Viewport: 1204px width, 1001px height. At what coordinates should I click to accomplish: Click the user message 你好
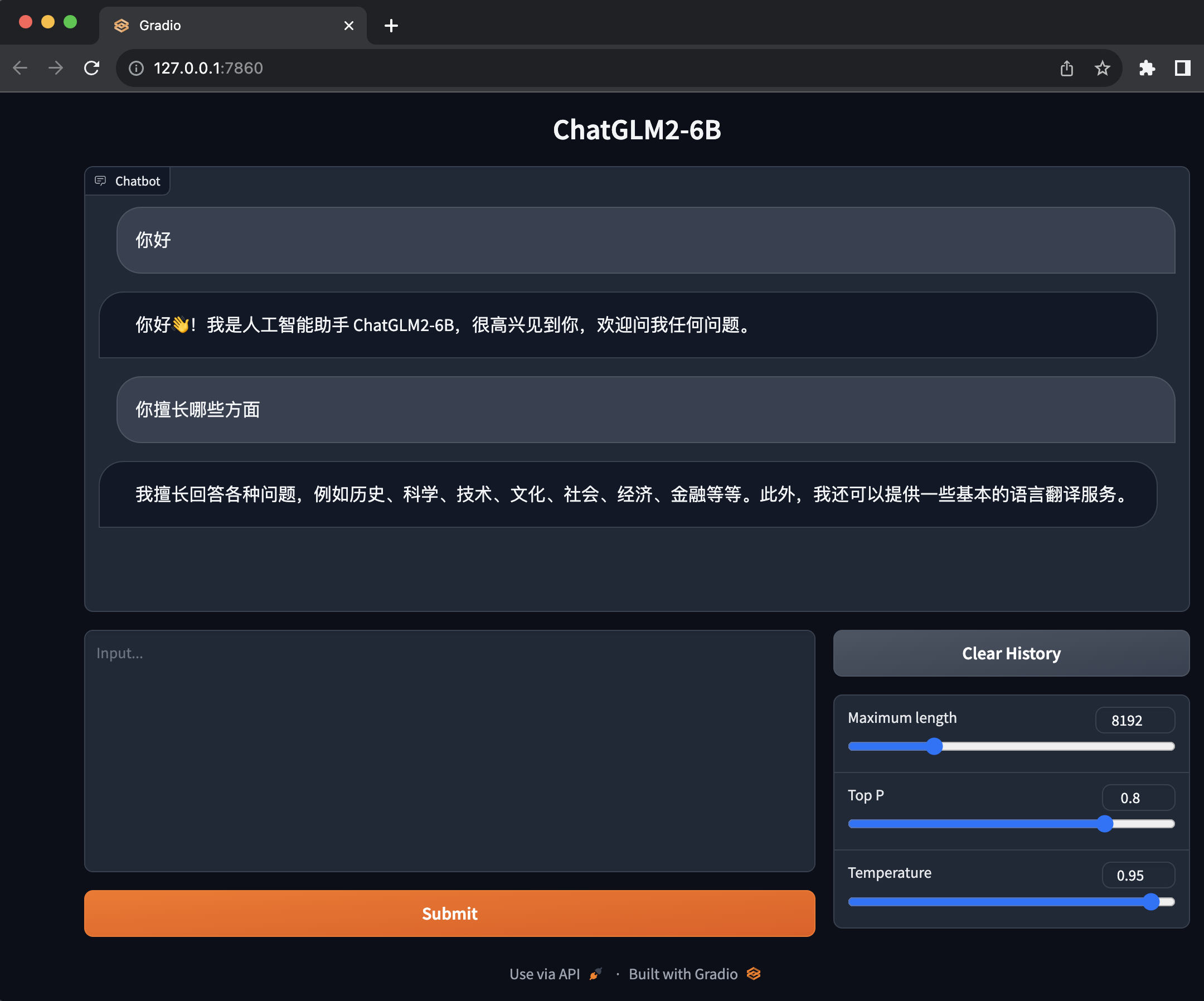tap(645, 240)
